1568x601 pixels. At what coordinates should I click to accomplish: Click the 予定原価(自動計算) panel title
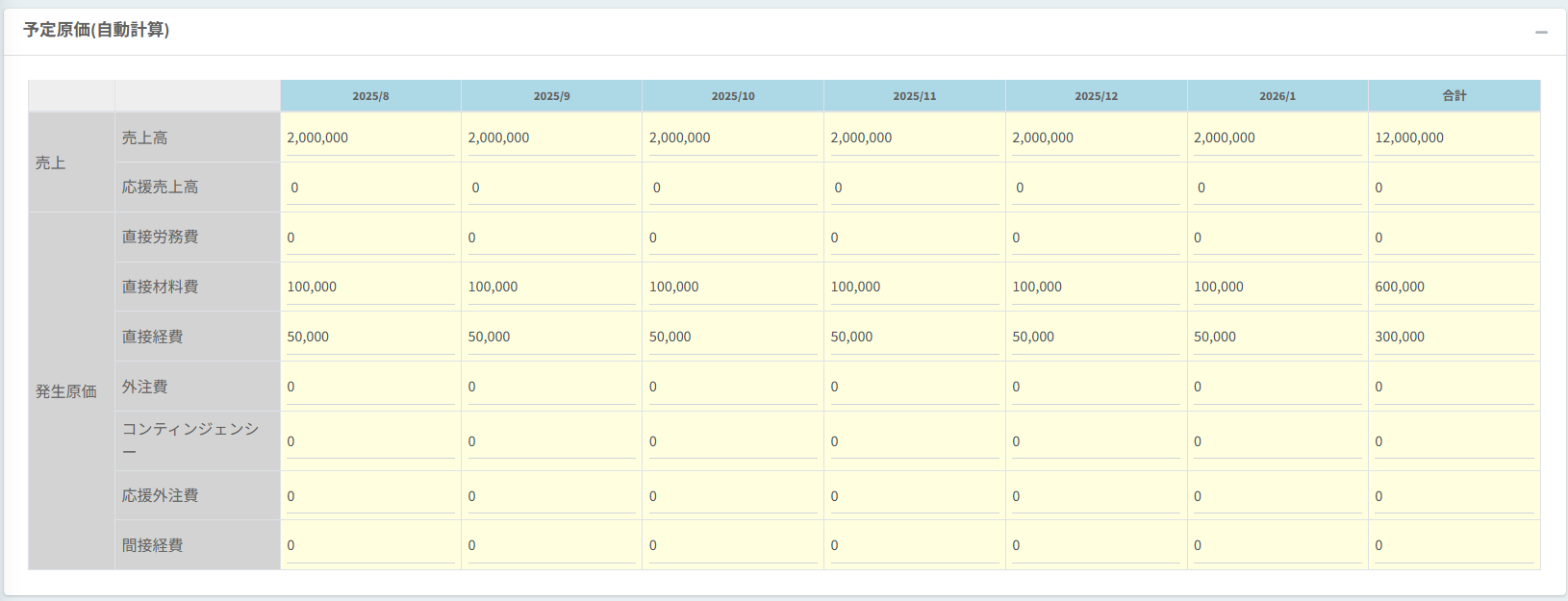96,31
